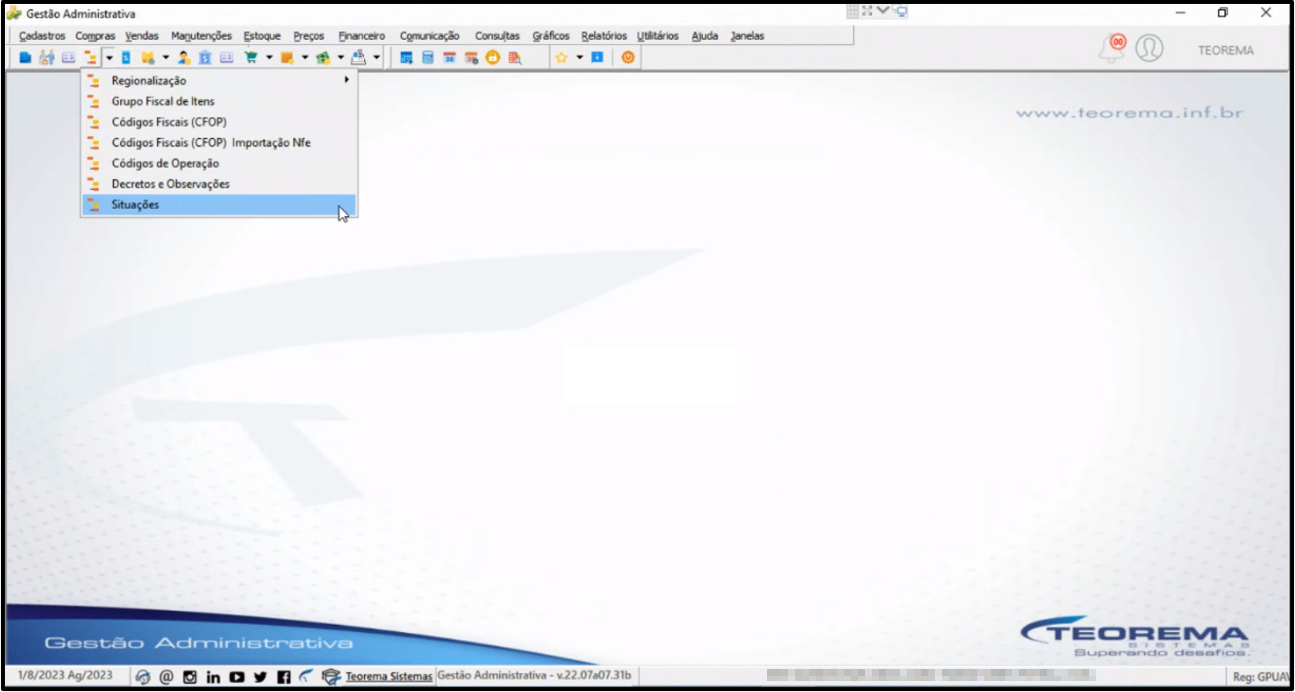The image size is (1295, 692).
Task: Click the highlighted Situações menu entry
Action: [x=218, y=205]
